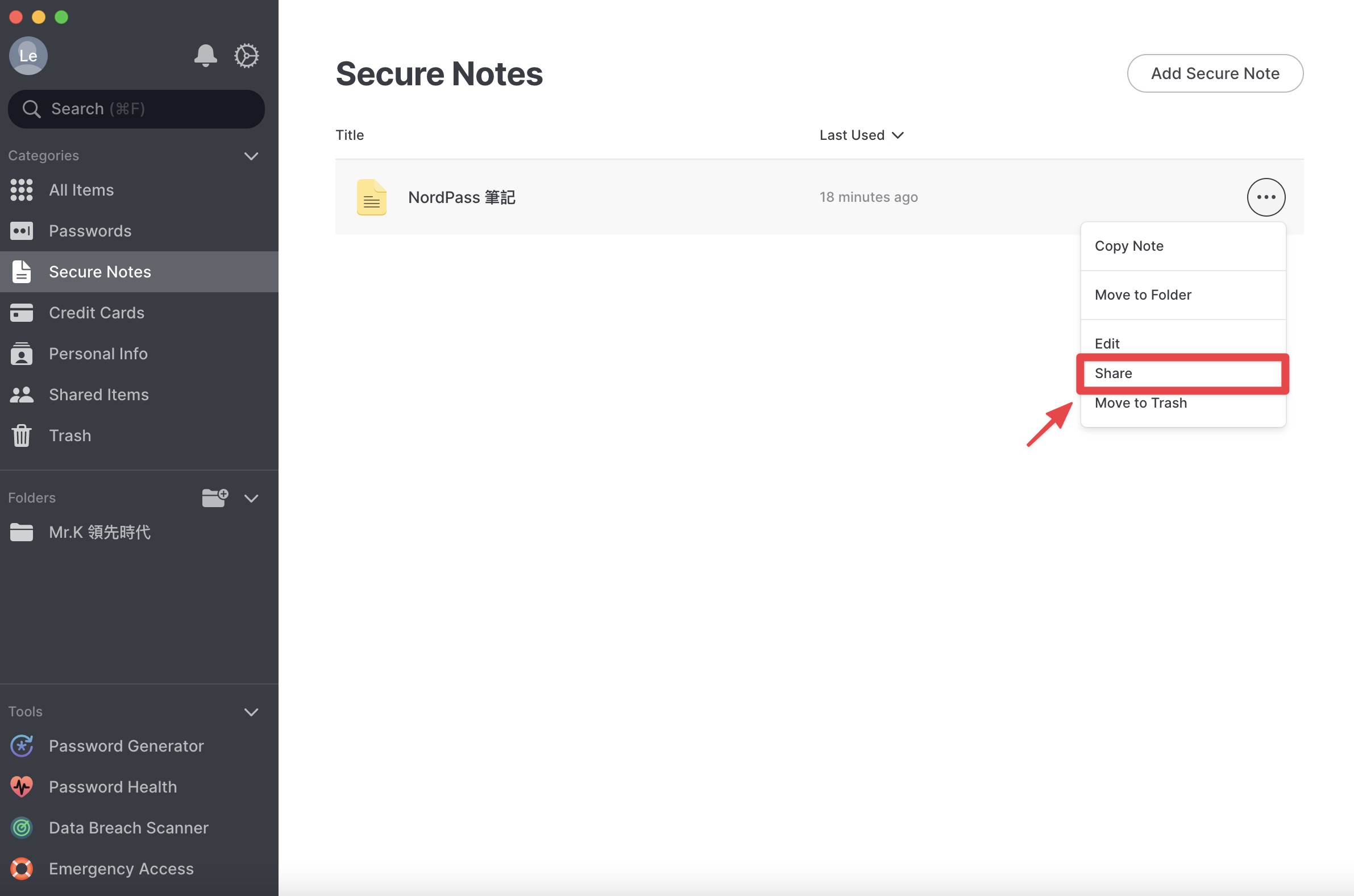Click the Emergency Access lifebuoy icon

[22, 869]
